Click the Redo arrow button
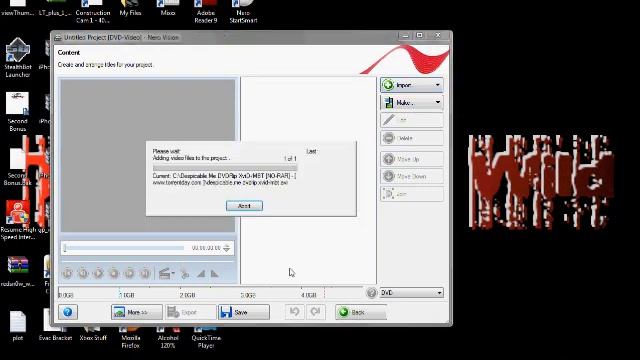 point(315,312)
